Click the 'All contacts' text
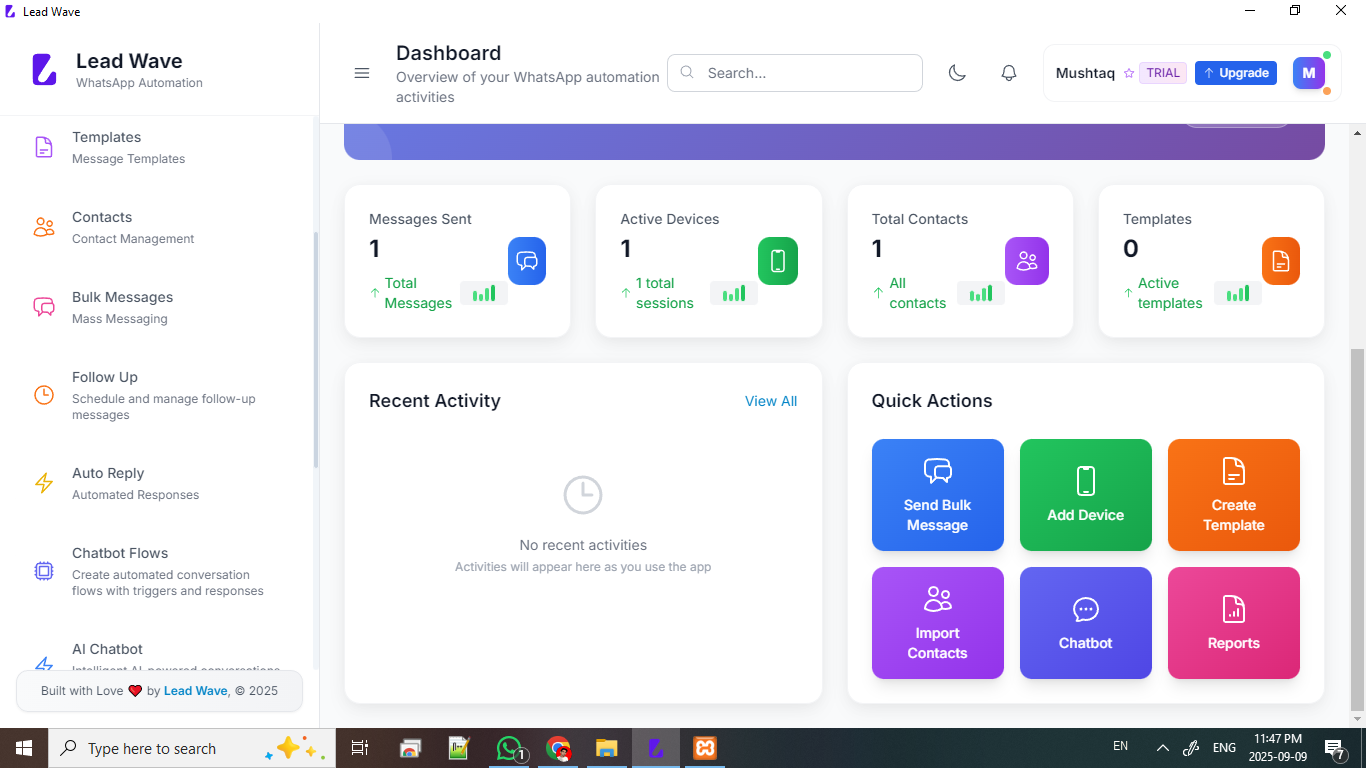The width and height of the screenshot is (1366, 768). point(918,293)
